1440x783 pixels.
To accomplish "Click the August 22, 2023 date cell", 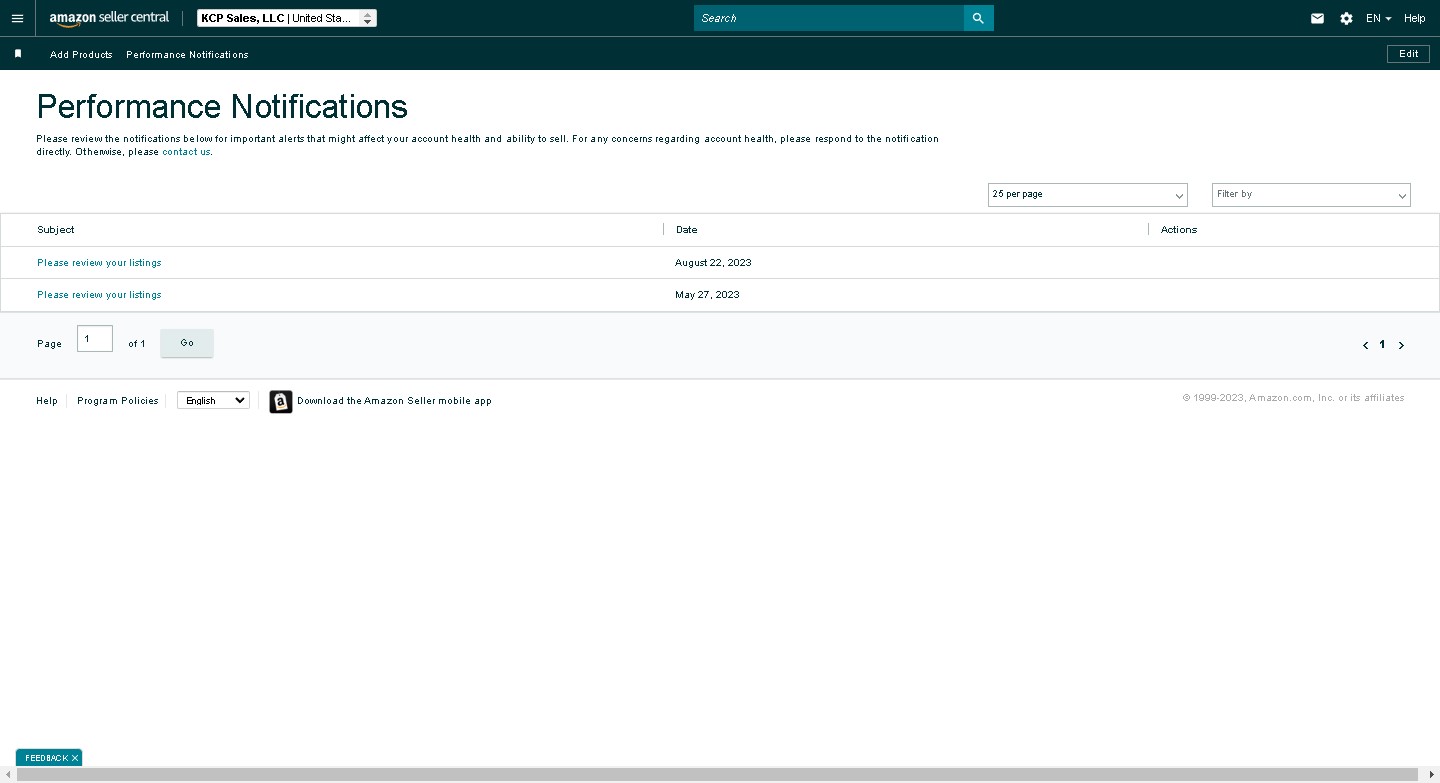I will point(713,263).
